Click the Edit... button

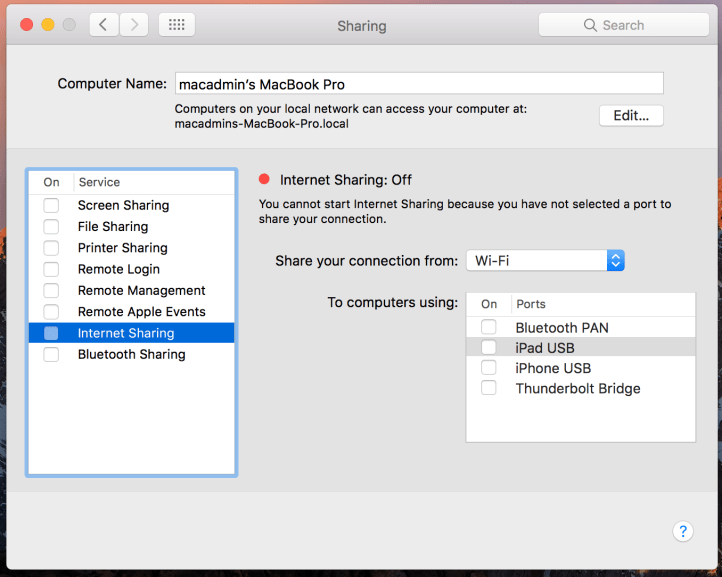(631, 115)
